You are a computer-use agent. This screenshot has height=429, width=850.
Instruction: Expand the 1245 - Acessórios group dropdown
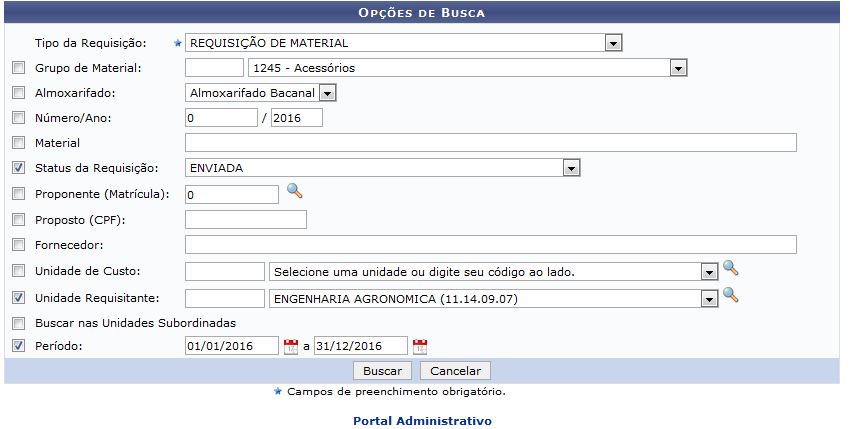point(678,68)
